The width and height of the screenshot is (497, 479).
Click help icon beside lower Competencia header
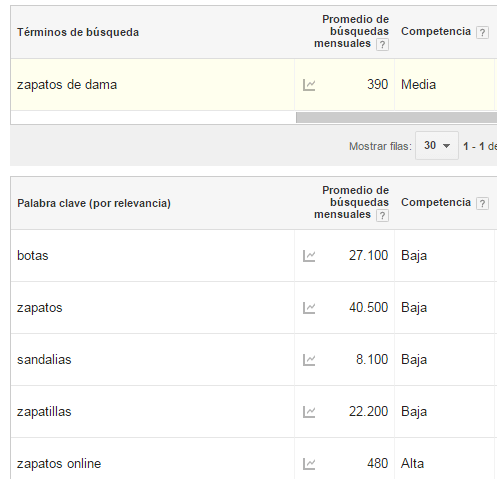(x=482, y=203)
